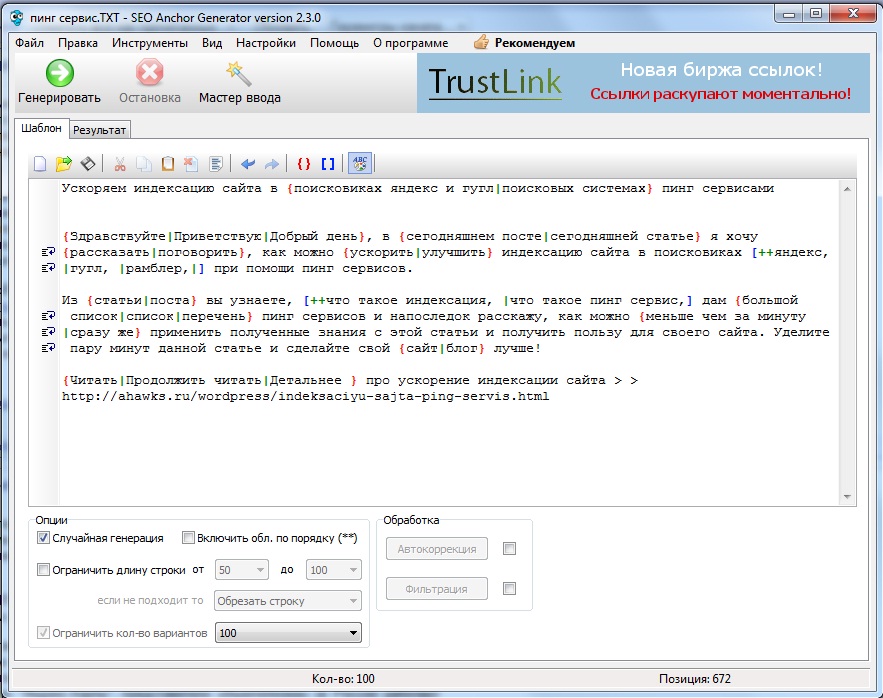883x698 pixels.
Task: Click the new document icon
Action: click(41, 164)
